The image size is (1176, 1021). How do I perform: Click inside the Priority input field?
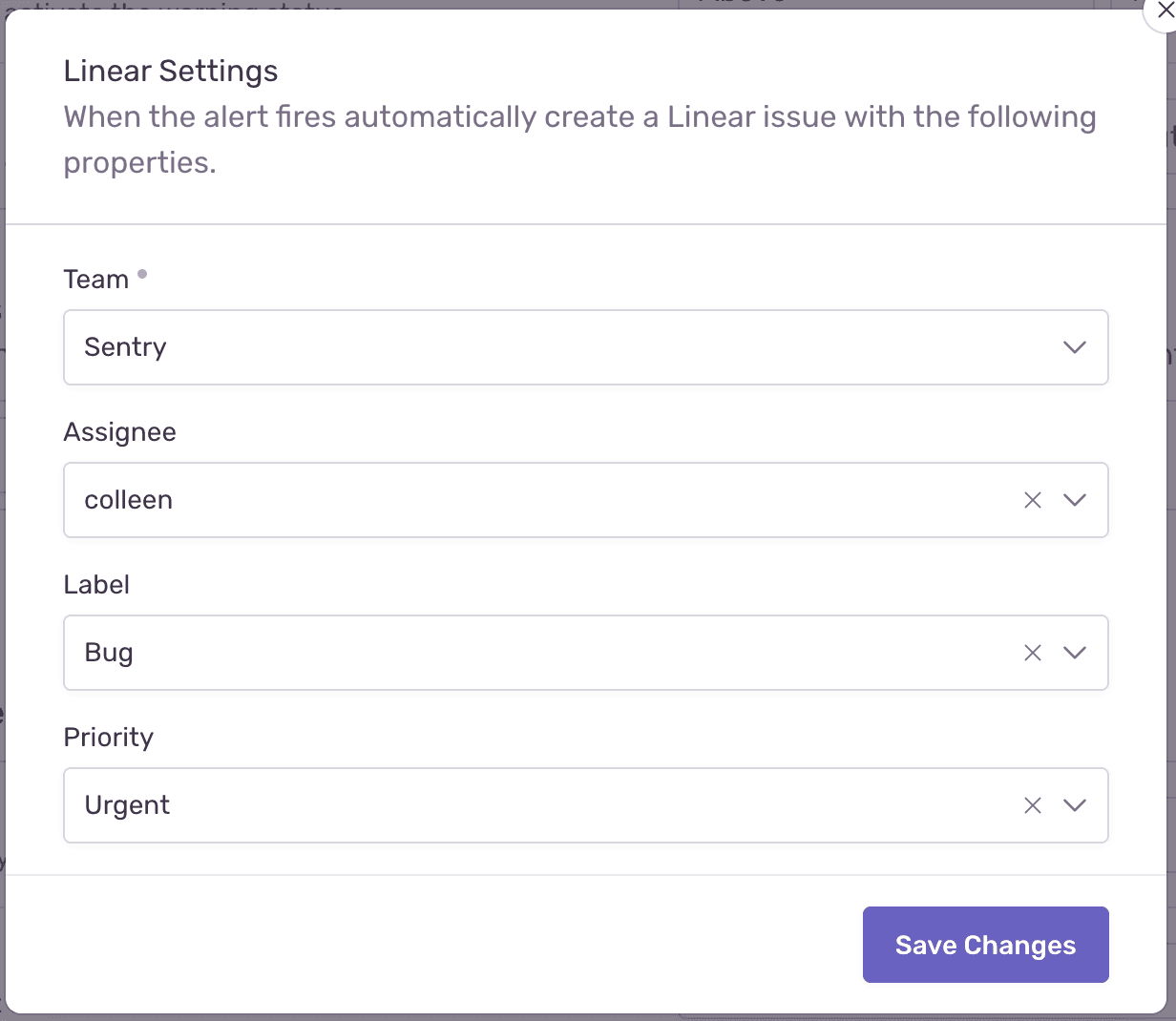pyautogui.click(x=477, y=805)
